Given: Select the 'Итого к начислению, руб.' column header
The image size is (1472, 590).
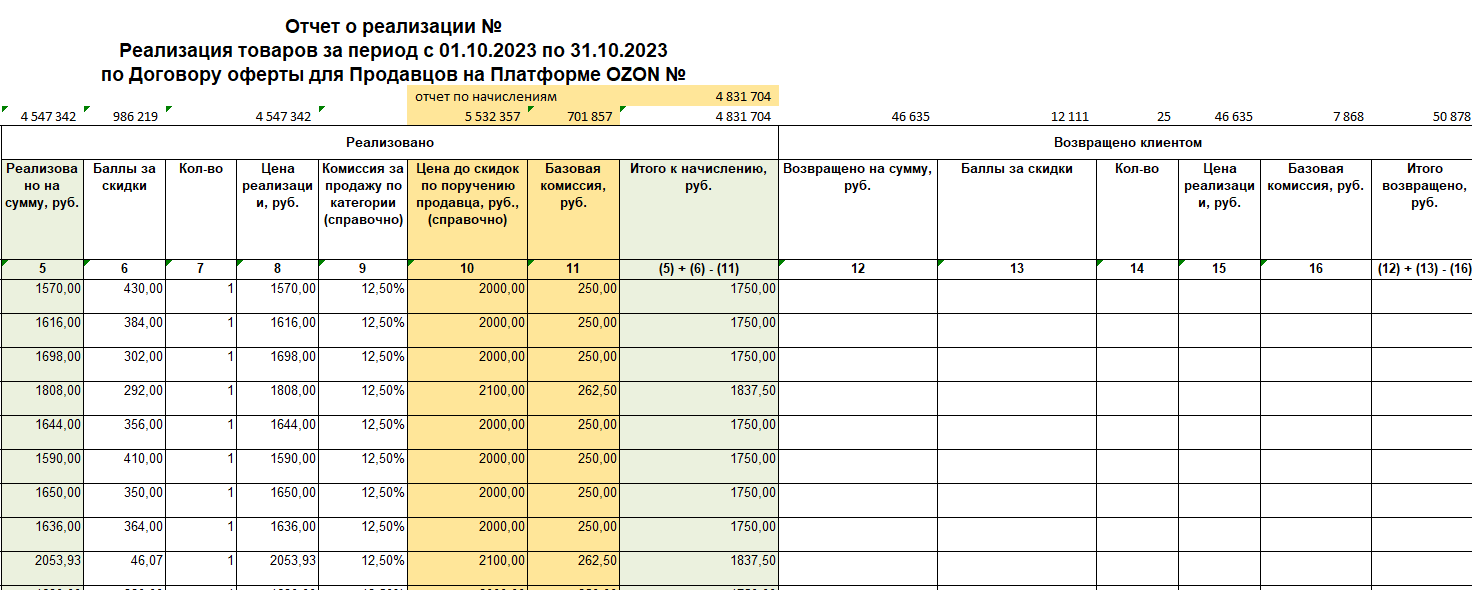Looking at the screenshot, I should click(698, 177).
